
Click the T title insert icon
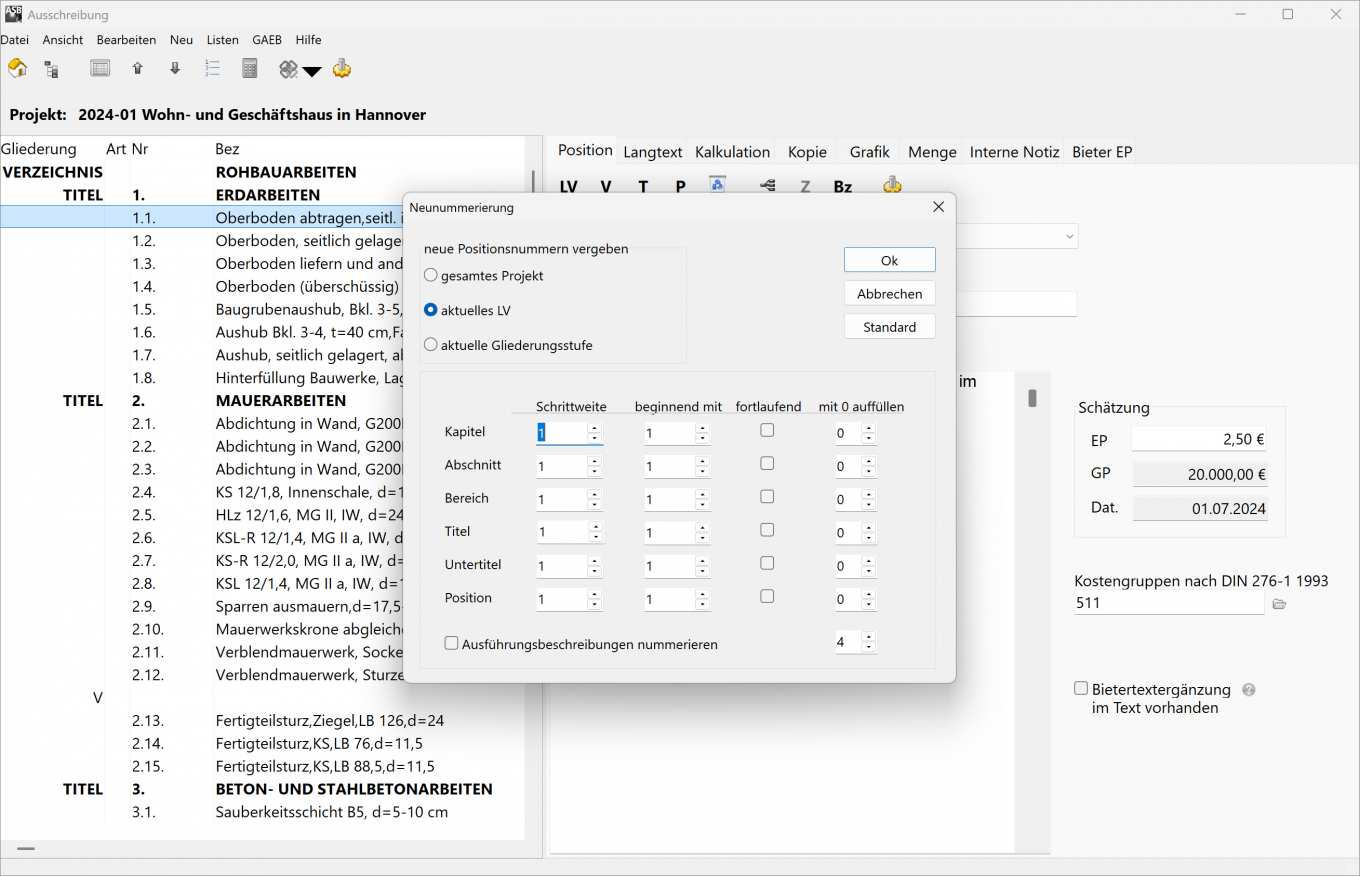pyautogui.click(x=643, y=186)
